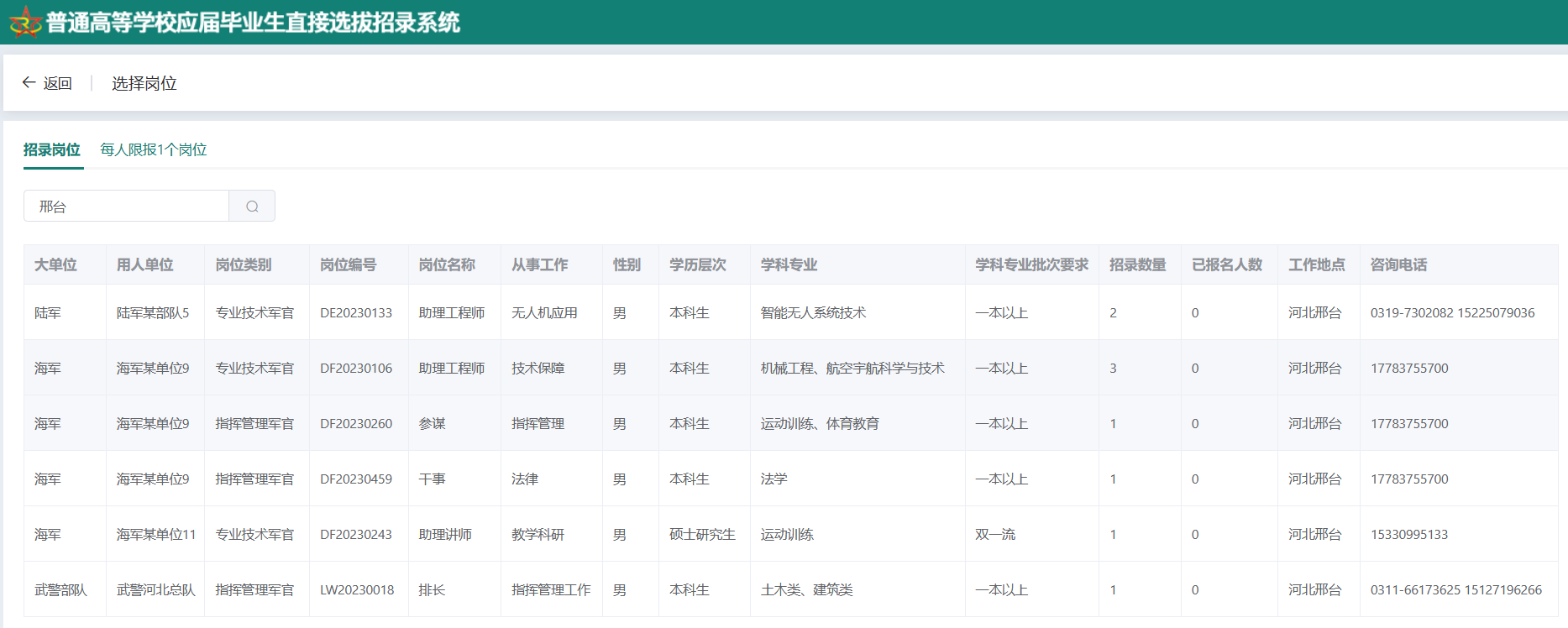Image resolution: width=1568 pixels, height=628 pixels.
Task: Click the back arrow icon
Action: (x=29, y=82)
